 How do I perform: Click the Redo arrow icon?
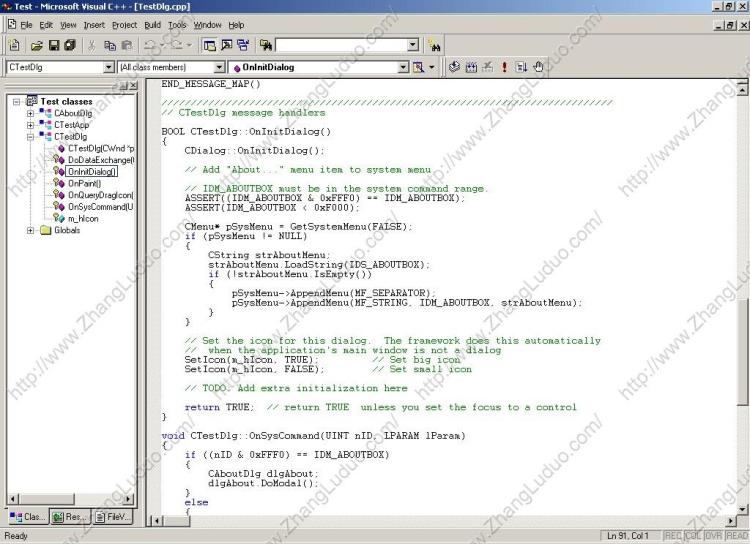pyautogui.click(x=176, y=45)
